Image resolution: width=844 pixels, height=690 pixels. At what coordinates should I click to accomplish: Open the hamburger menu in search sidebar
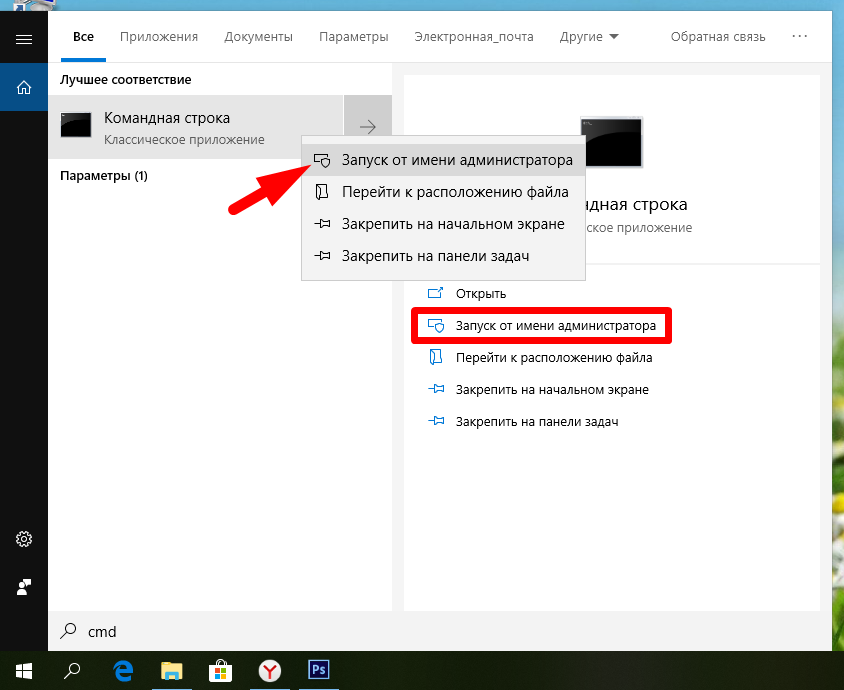click(x=24, y=39)
